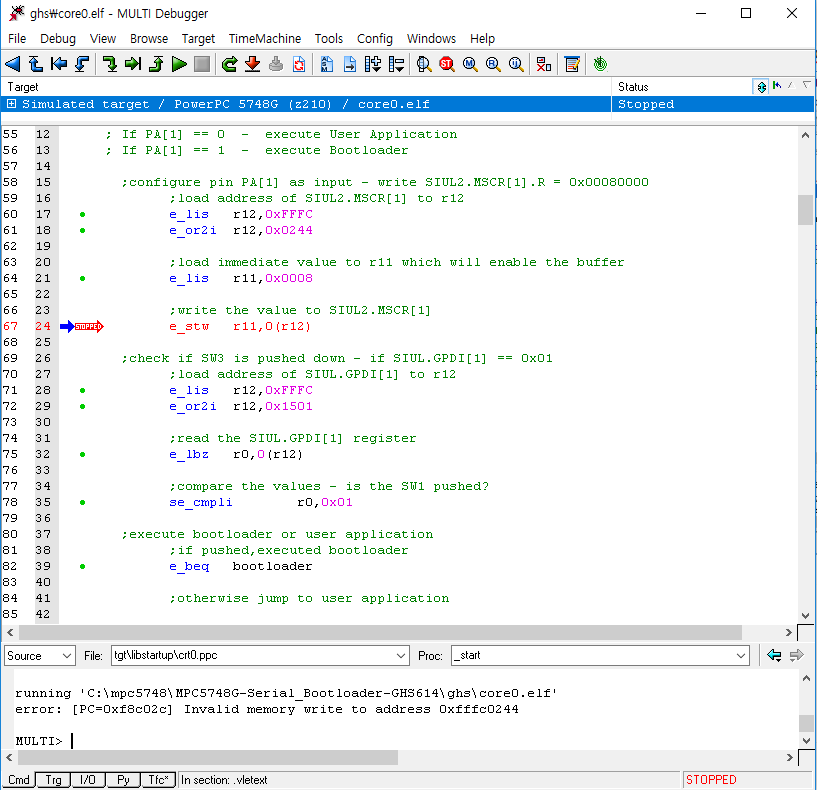Click the call stack down-arrow icon
The image size is (817, 790).
(373, 64)
